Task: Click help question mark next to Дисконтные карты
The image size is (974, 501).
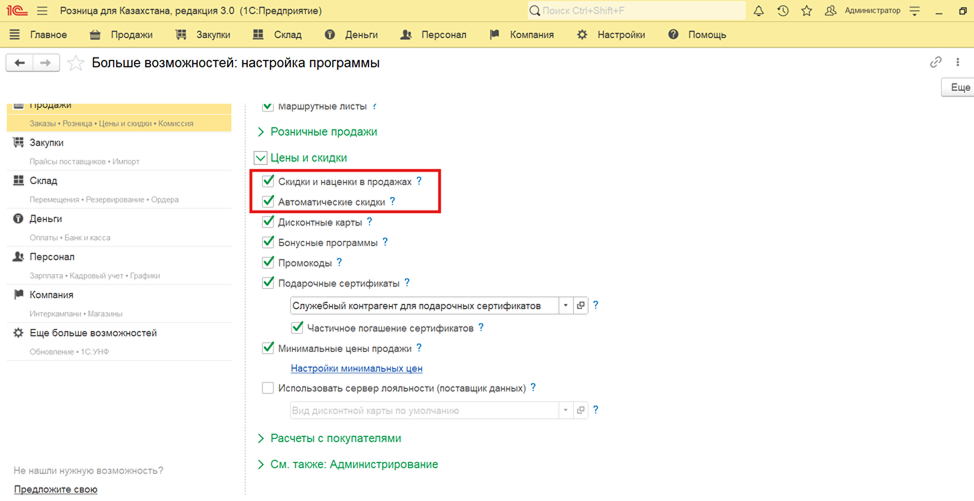Action: click(370, 222)
